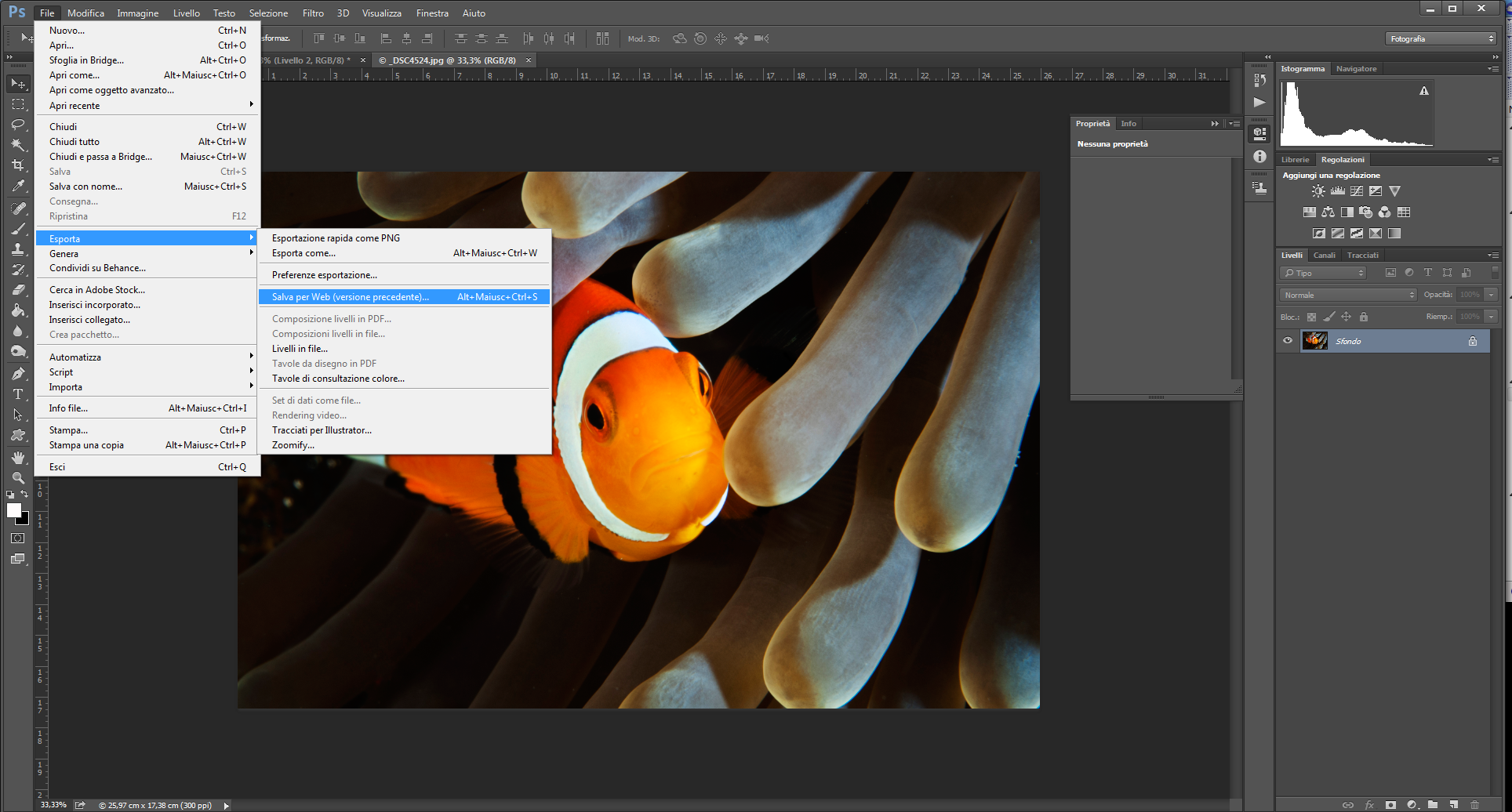Open the Fotografia workspace dropdown
This screenshot has height=812, width=1512.
tap(1441, 38)
